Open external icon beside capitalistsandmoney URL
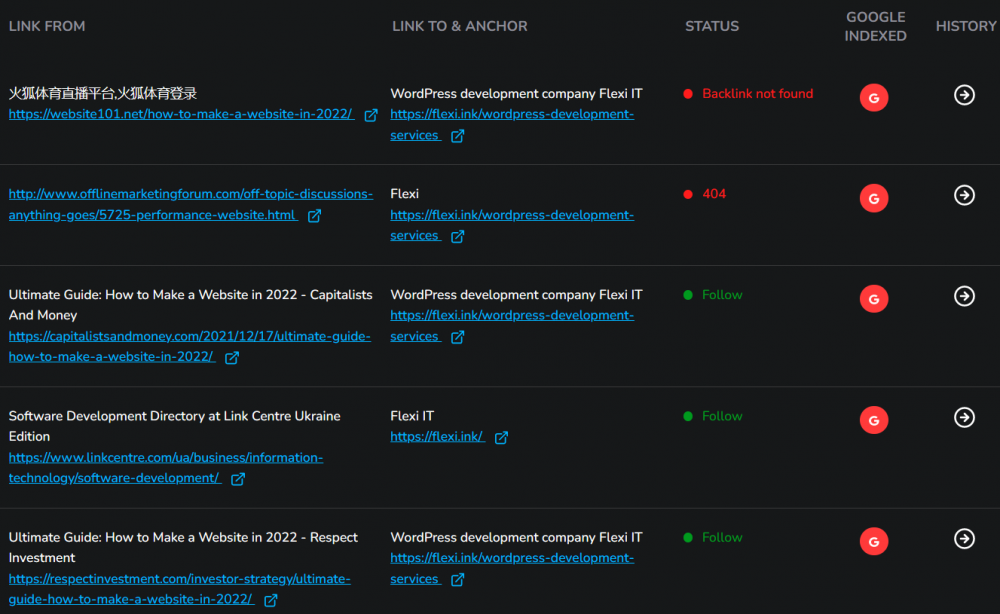The height and width of the screenshot is (614, 1000). (x=232, y=358)
